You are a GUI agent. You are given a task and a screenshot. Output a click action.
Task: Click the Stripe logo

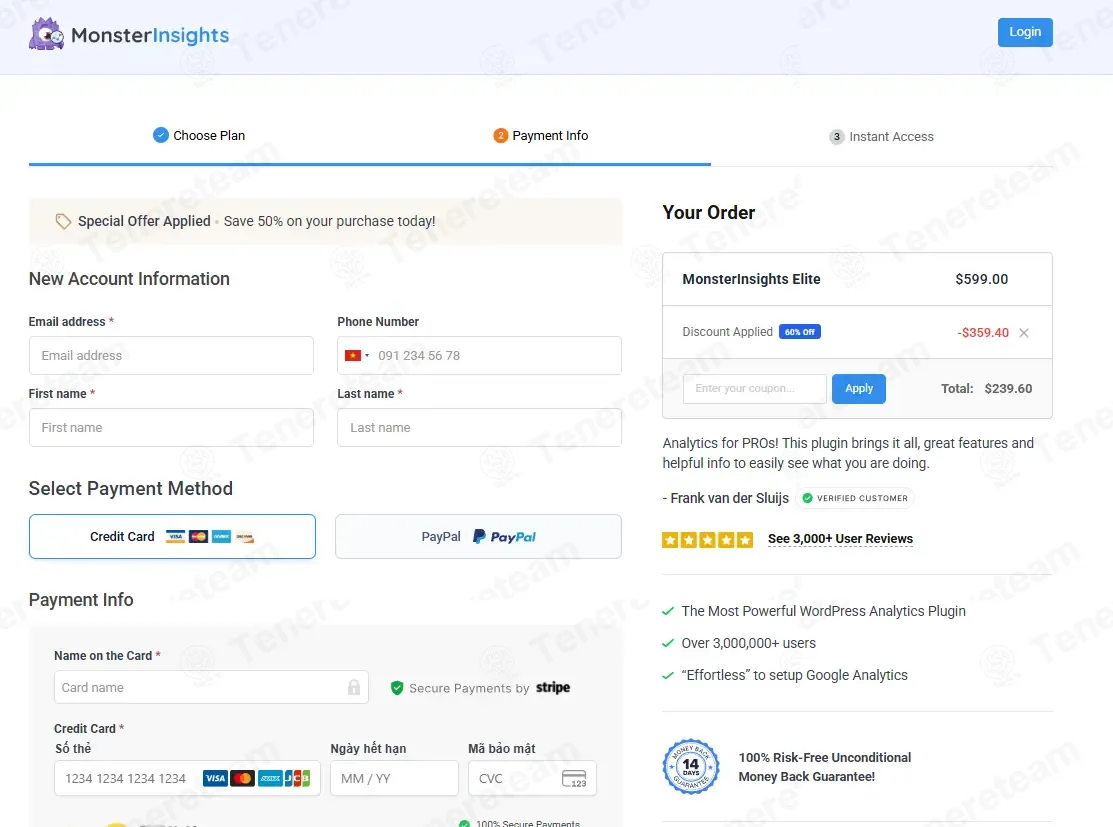pos(553,687)
